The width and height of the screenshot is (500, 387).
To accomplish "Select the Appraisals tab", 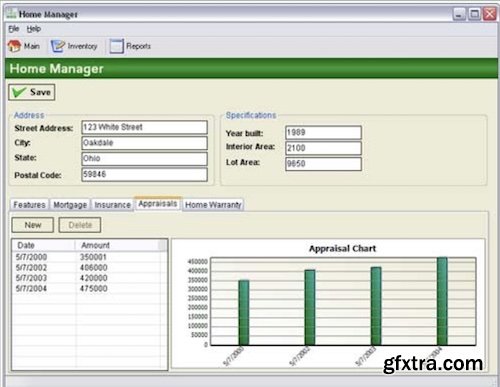I will pos(158,203).
